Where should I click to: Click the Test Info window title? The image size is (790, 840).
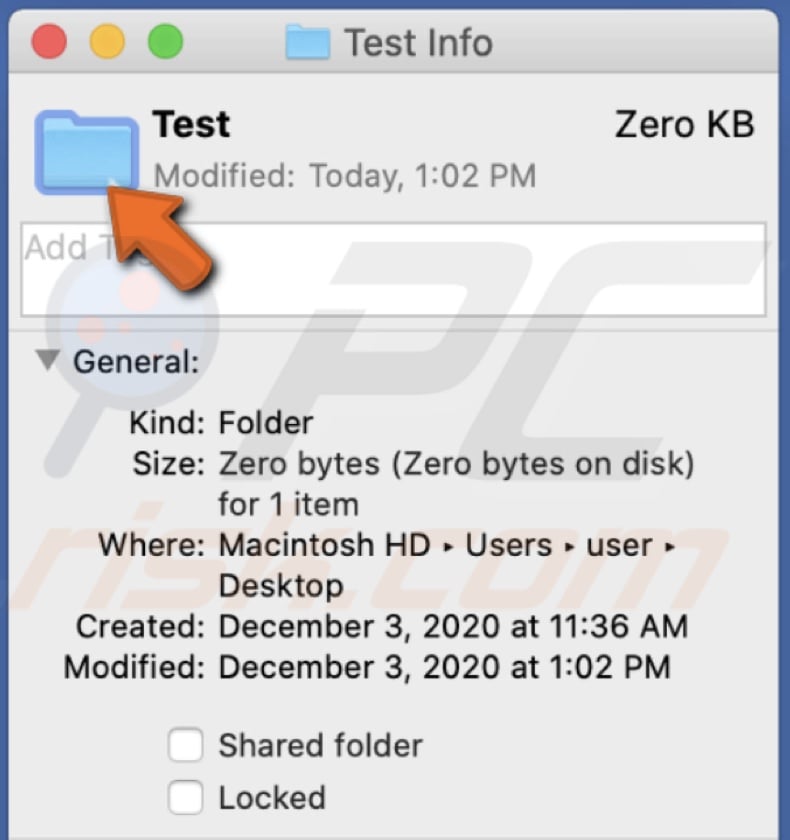(418, 42)
